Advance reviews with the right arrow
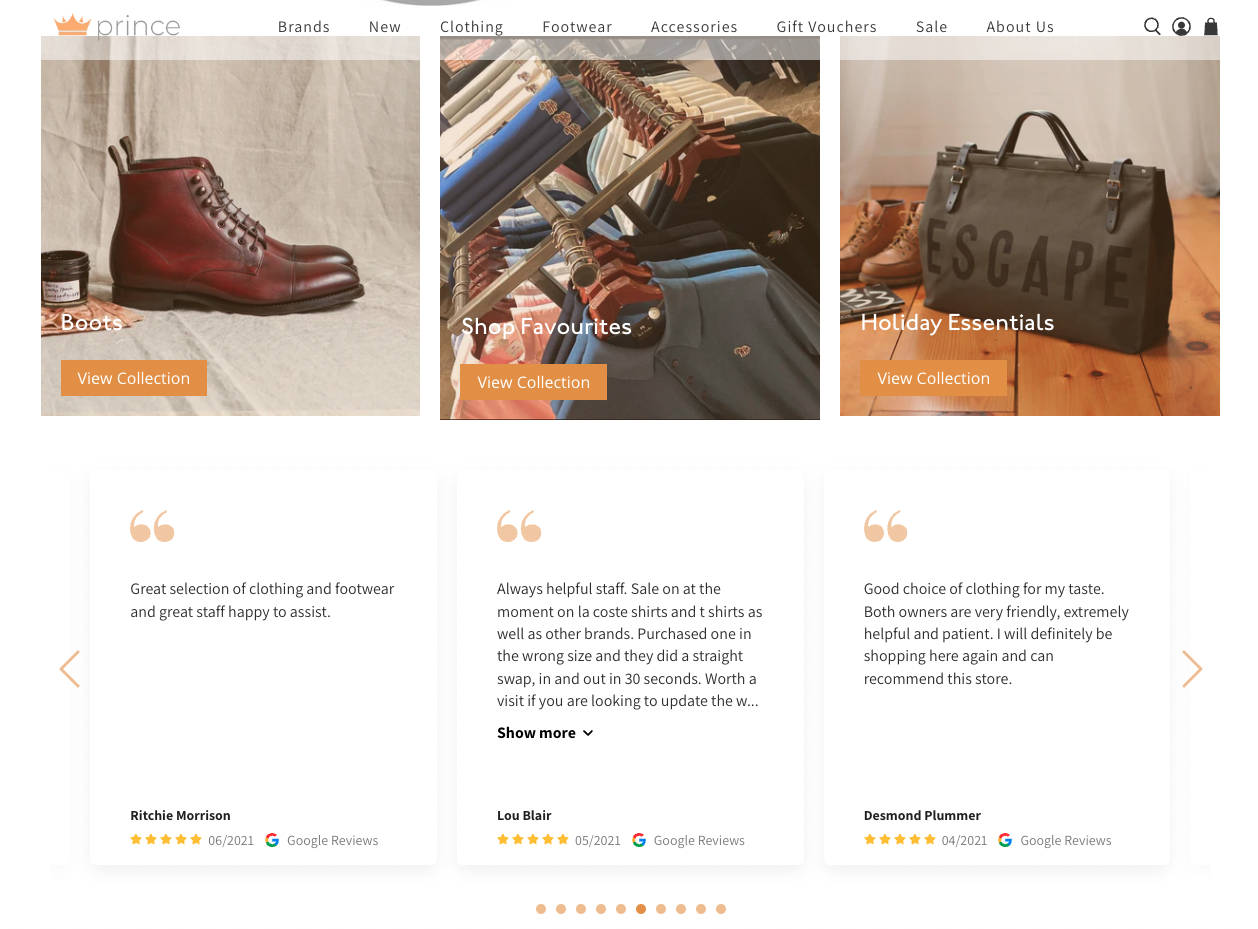The height and width of the screenshot is (929, 1258). (1191, 669)
